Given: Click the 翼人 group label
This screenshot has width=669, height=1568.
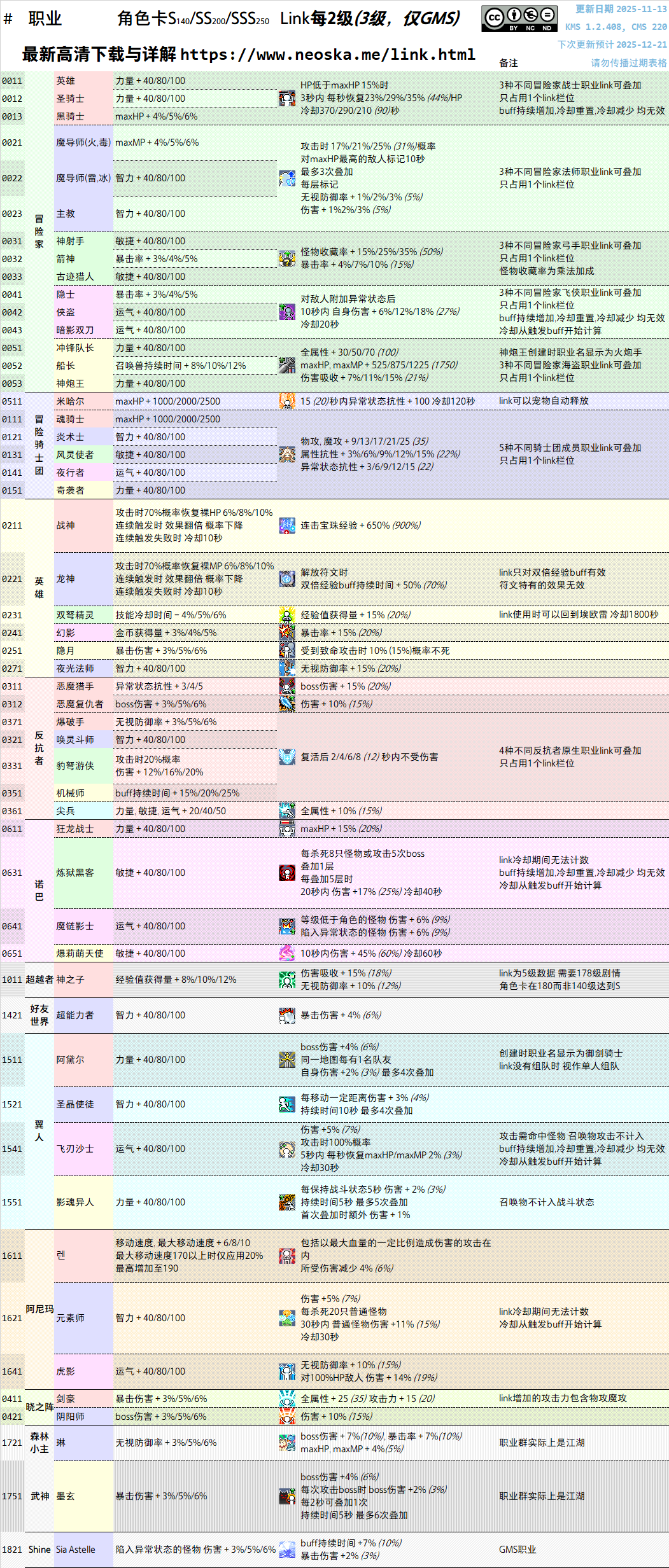Looking at the screenshot, I should pyautogui.click(x=39, y=1131).
